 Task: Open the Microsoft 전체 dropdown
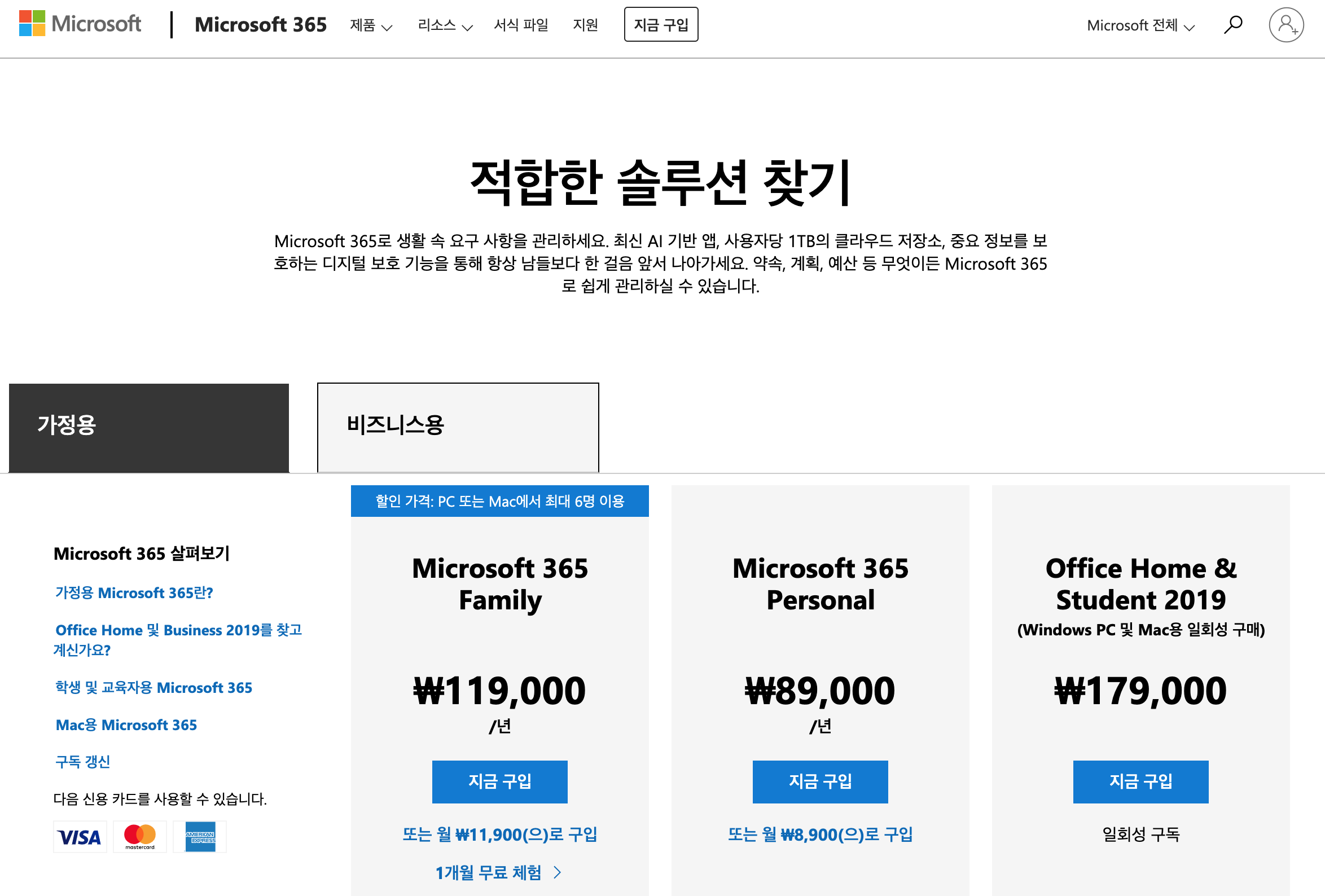point(1140,25)
